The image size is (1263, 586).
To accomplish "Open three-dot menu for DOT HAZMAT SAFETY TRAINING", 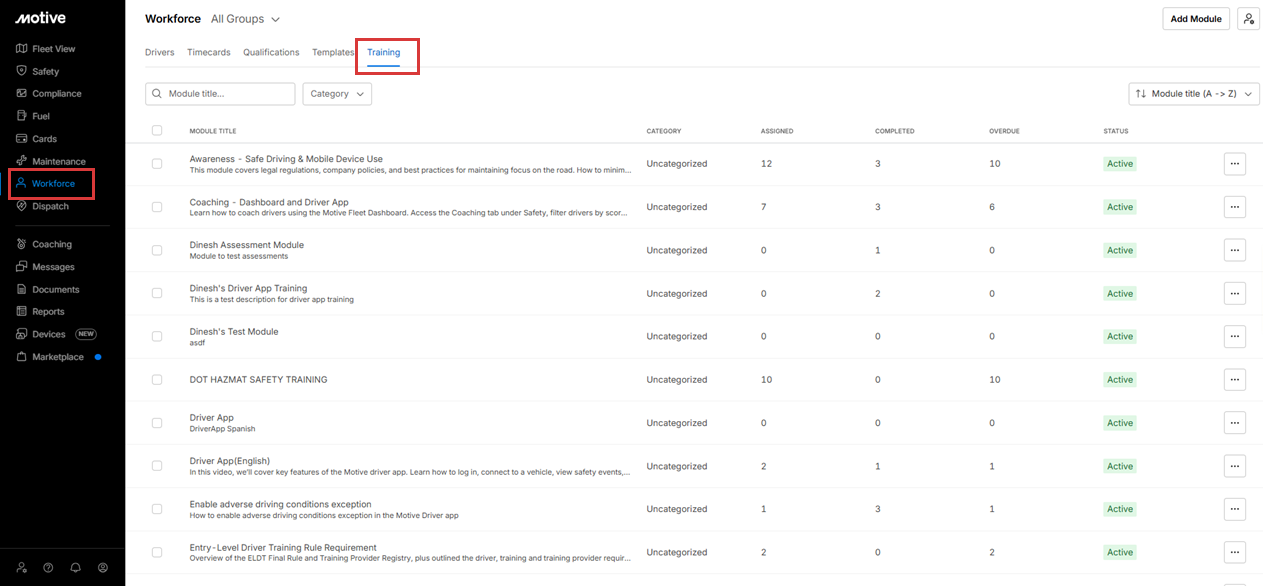I will (1234, 380).
